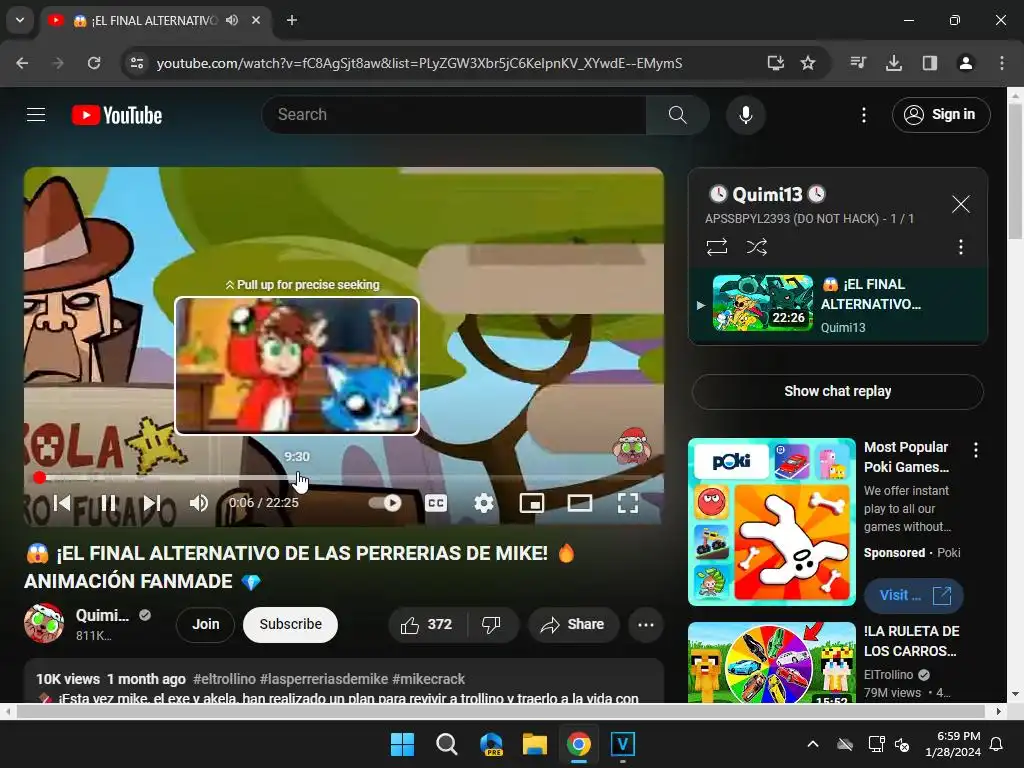The height and width of the screenshot is (768, 1024).
Task: Close the Quimi13 playlist panel
Action: [x=961, y=204]
